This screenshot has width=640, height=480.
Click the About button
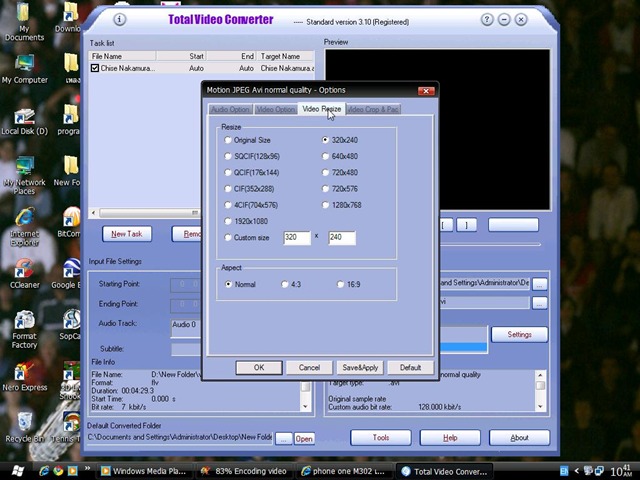519,438
